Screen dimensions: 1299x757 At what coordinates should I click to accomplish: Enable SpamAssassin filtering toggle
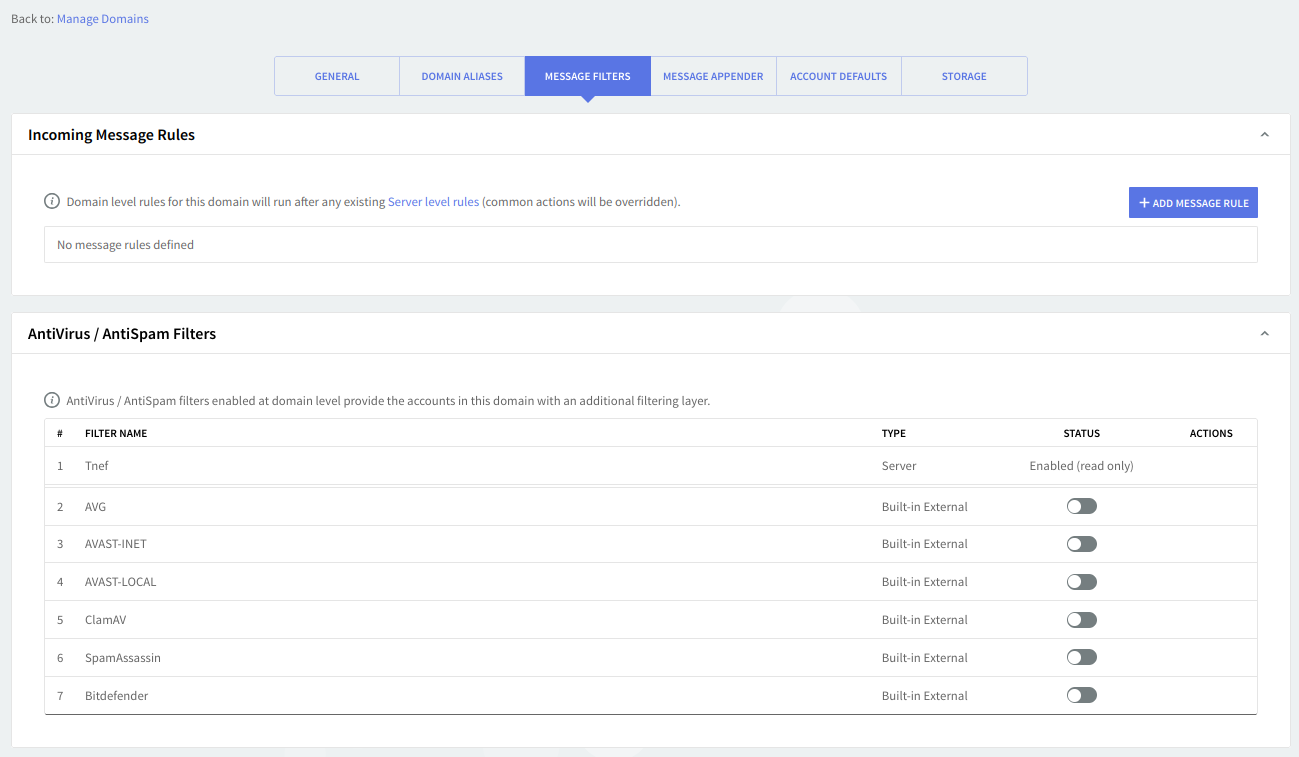click(1081, 658)
